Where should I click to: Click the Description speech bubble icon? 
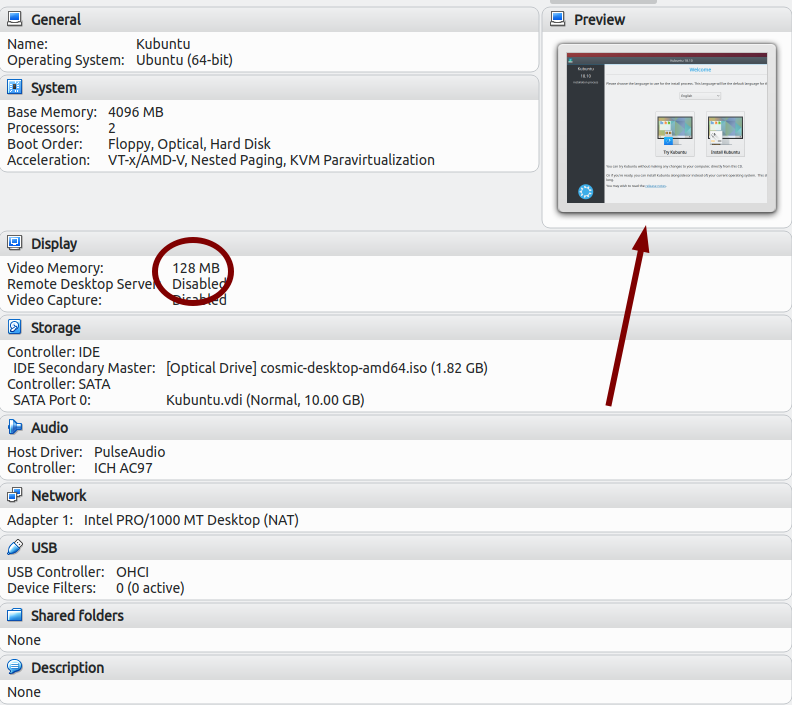[x=15, y=668]
